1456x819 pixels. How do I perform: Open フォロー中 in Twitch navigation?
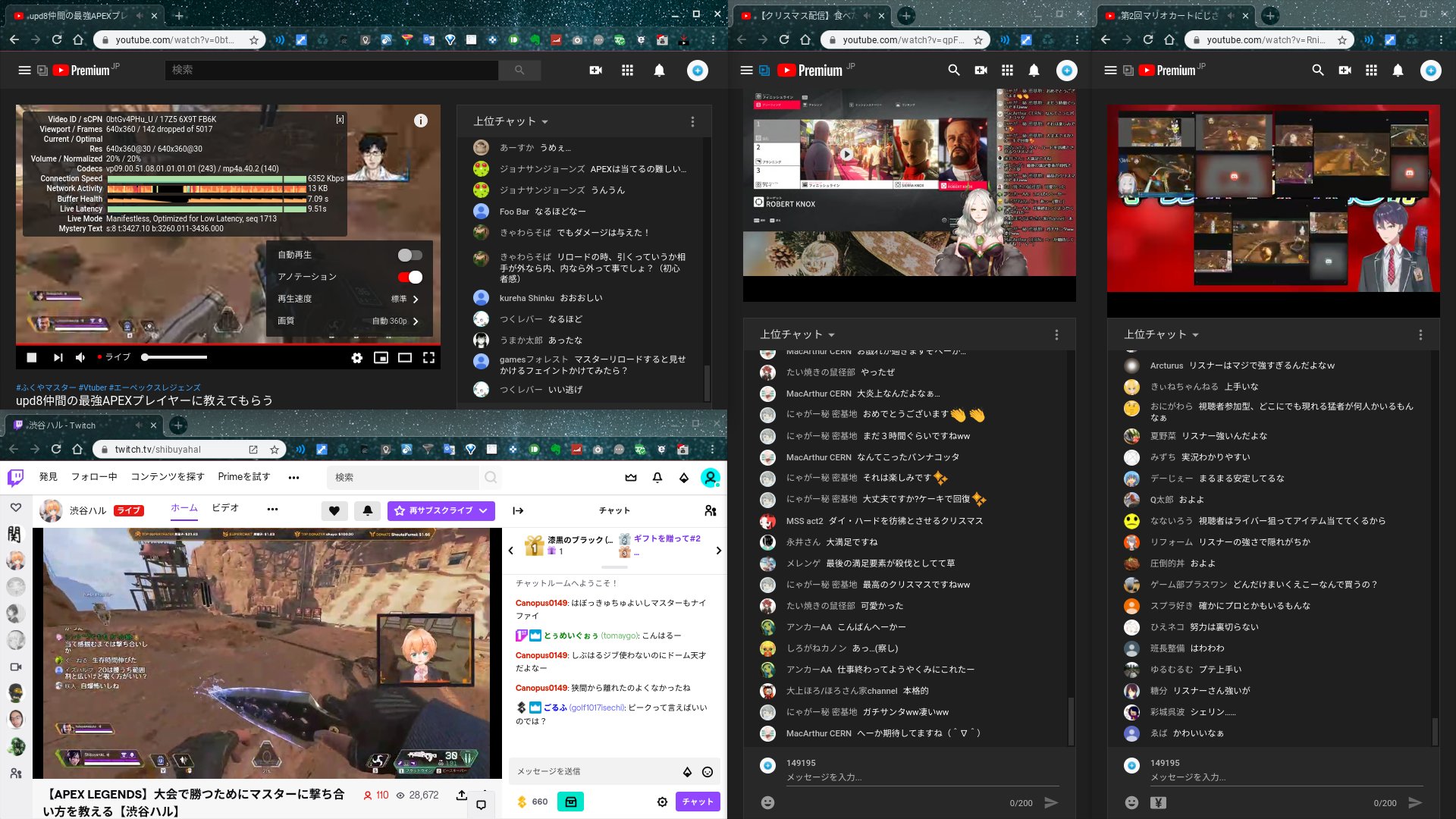click(94, 477)
